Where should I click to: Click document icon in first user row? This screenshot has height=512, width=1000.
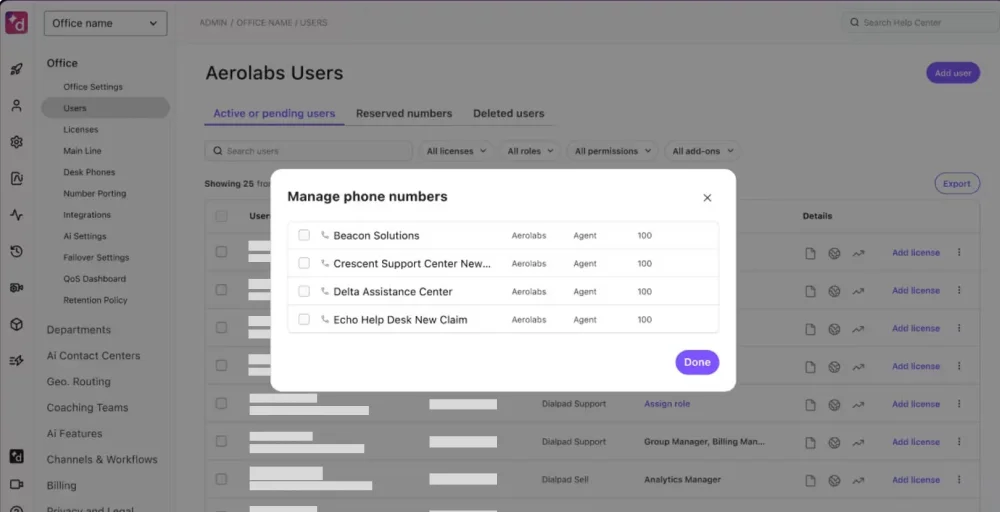tap(810, 253)
